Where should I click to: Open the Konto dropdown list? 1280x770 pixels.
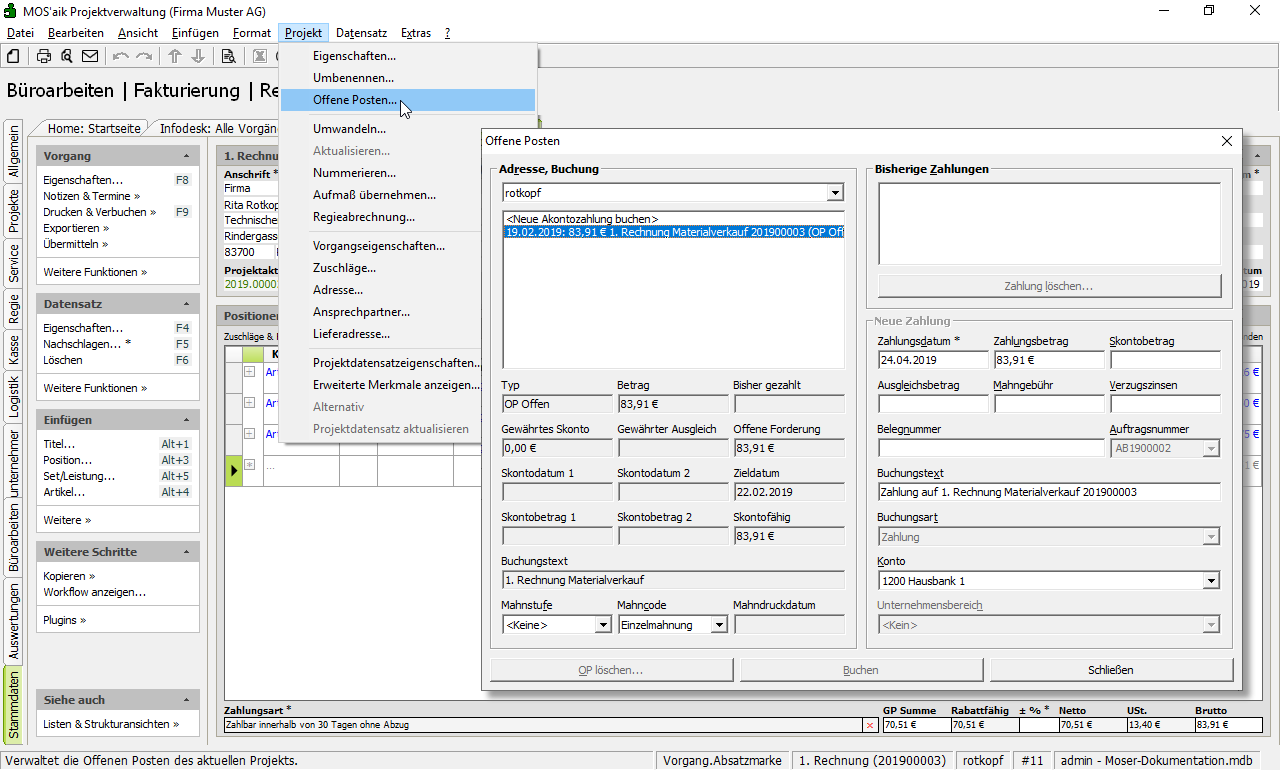(x=1212, y=581)
